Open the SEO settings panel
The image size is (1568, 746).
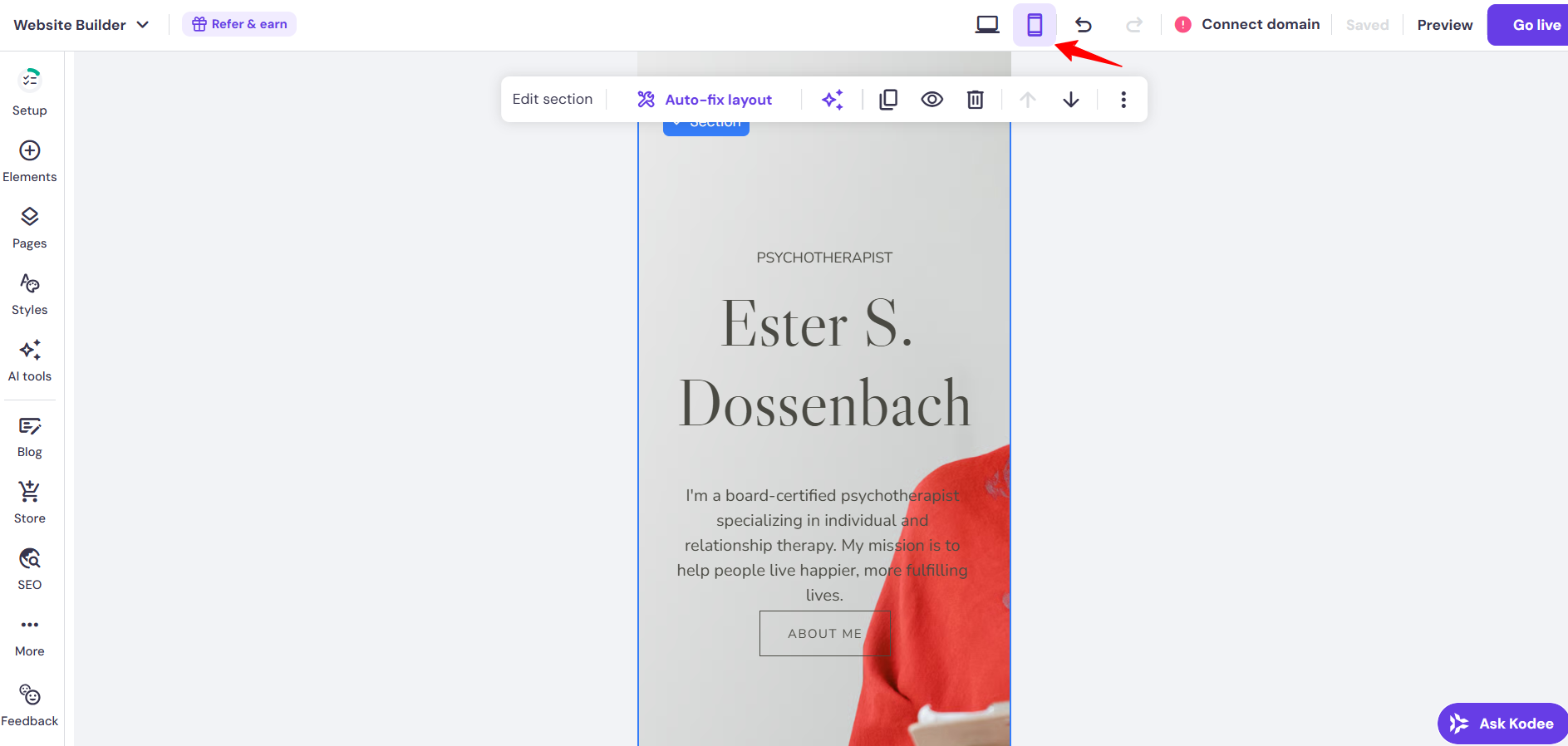click(x=30, y=569)
